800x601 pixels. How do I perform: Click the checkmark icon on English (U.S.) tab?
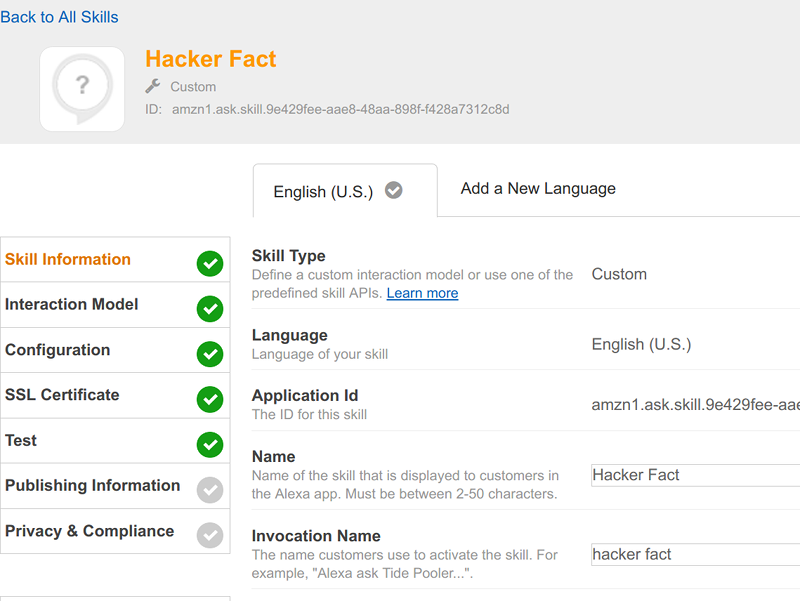tap(394, 190)
